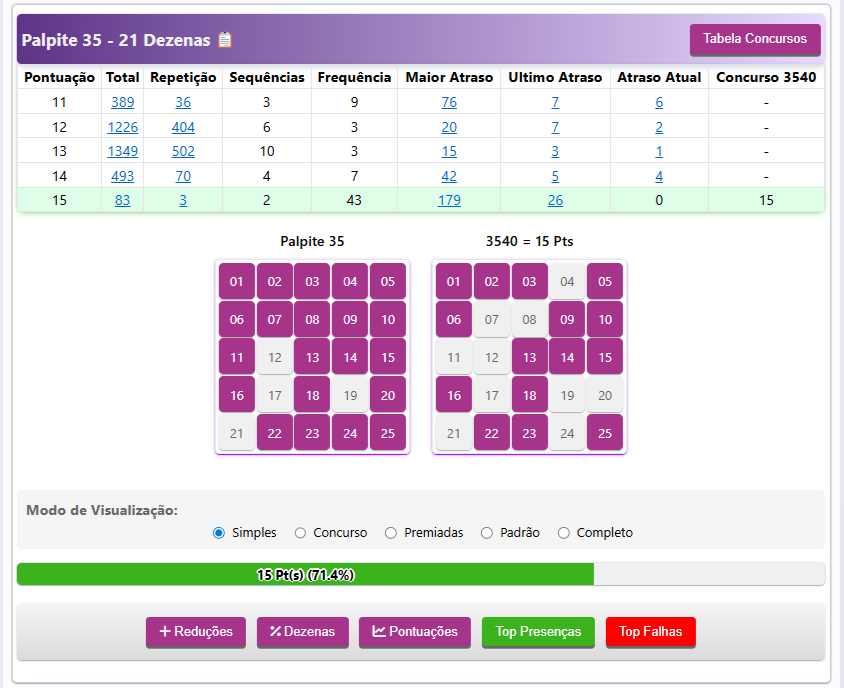844x688 pixels.
Task: Open the 389 total link for 11 points
Action: tap(123, 102)
